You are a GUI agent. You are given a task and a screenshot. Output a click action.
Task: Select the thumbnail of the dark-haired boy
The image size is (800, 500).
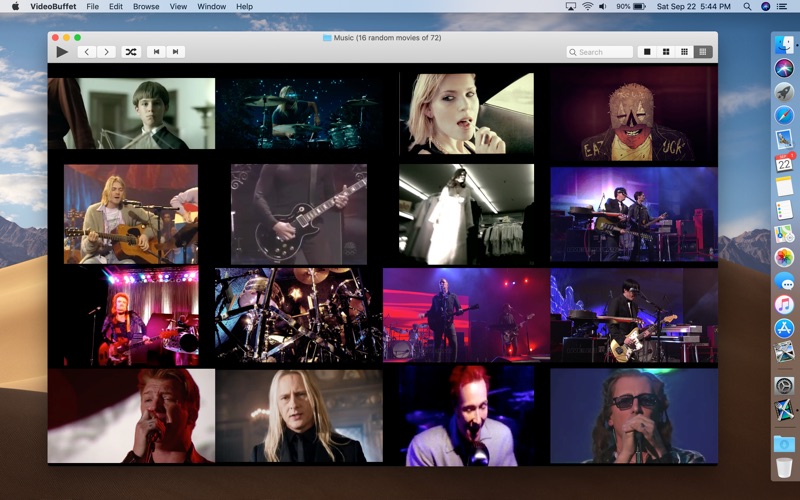pos(131,113)
